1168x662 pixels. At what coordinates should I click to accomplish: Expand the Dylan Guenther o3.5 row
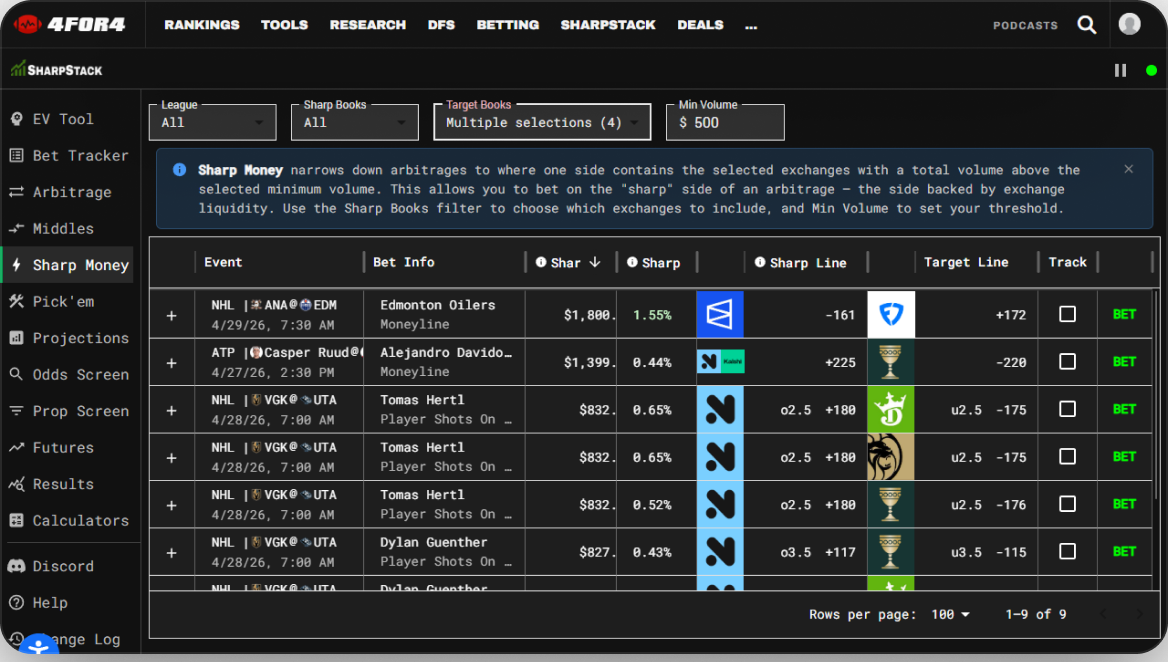171,553
